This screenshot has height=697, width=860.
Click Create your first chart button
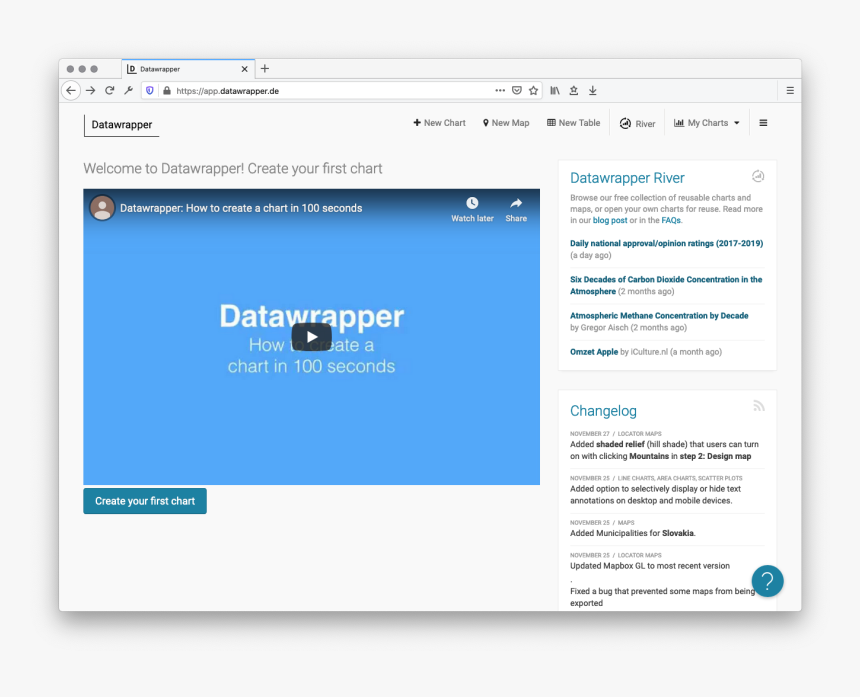144,501
